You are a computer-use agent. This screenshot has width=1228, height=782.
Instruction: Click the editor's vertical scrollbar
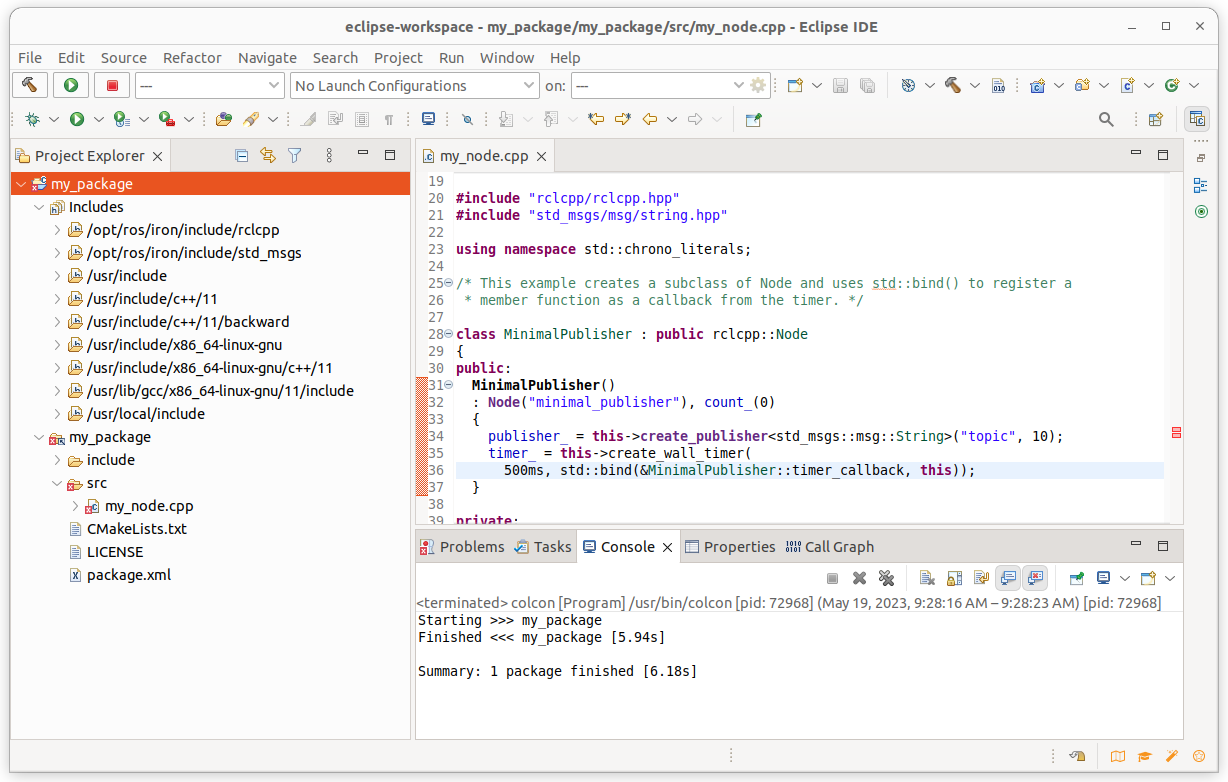(x=1172, y=350)
